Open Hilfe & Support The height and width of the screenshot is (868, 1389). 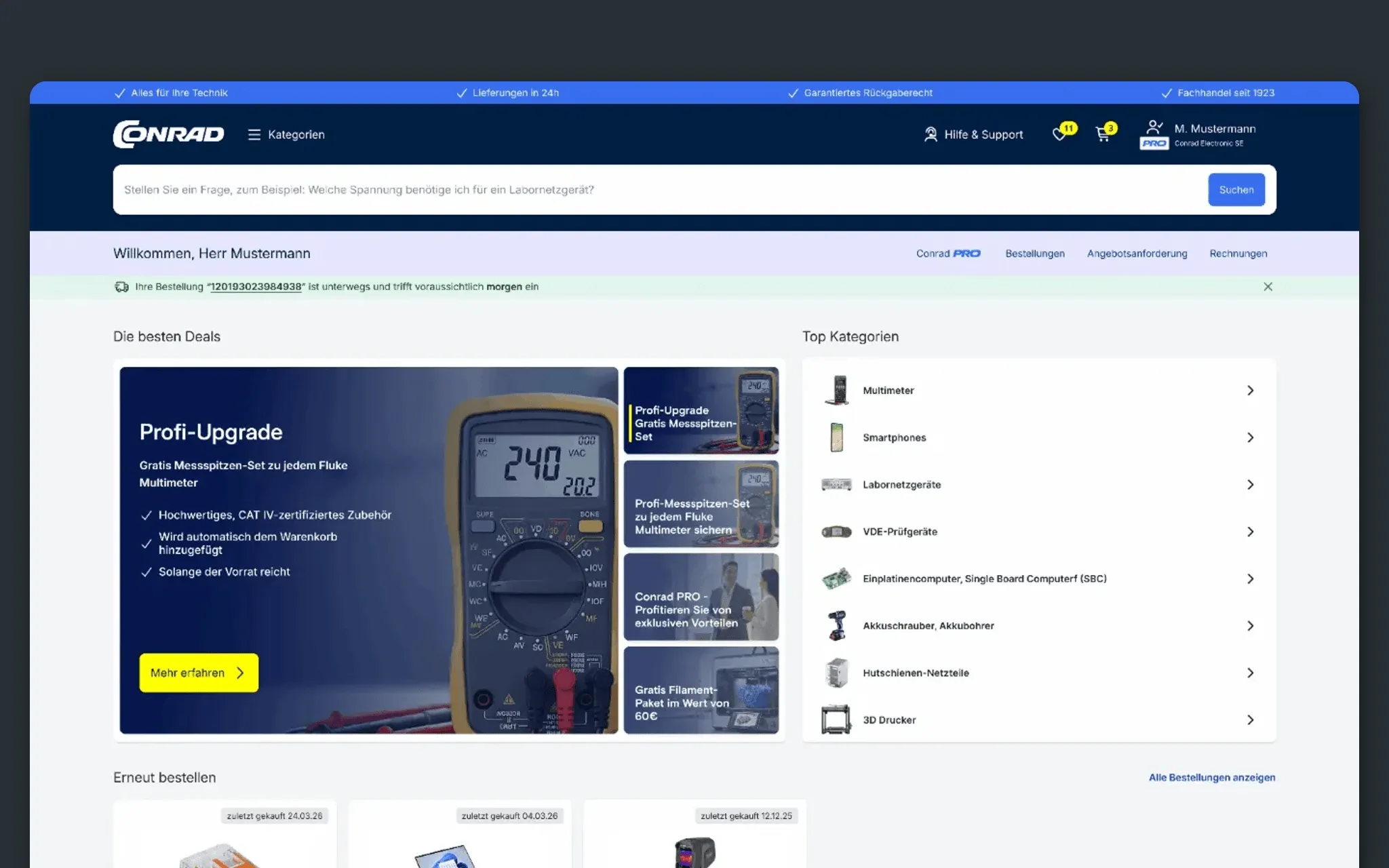tap(973, 134)
